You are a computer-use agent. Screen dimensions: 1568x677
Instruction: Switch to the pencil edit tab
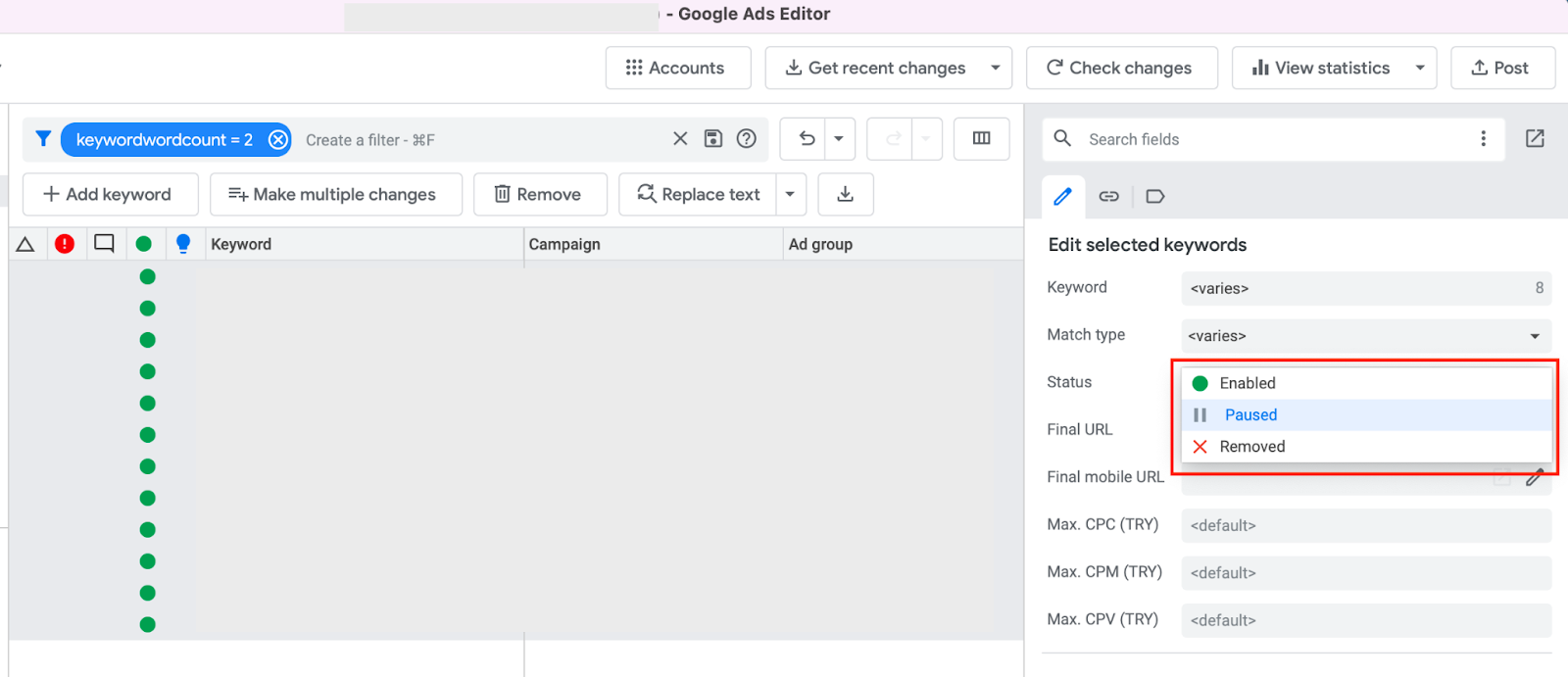1062,196
